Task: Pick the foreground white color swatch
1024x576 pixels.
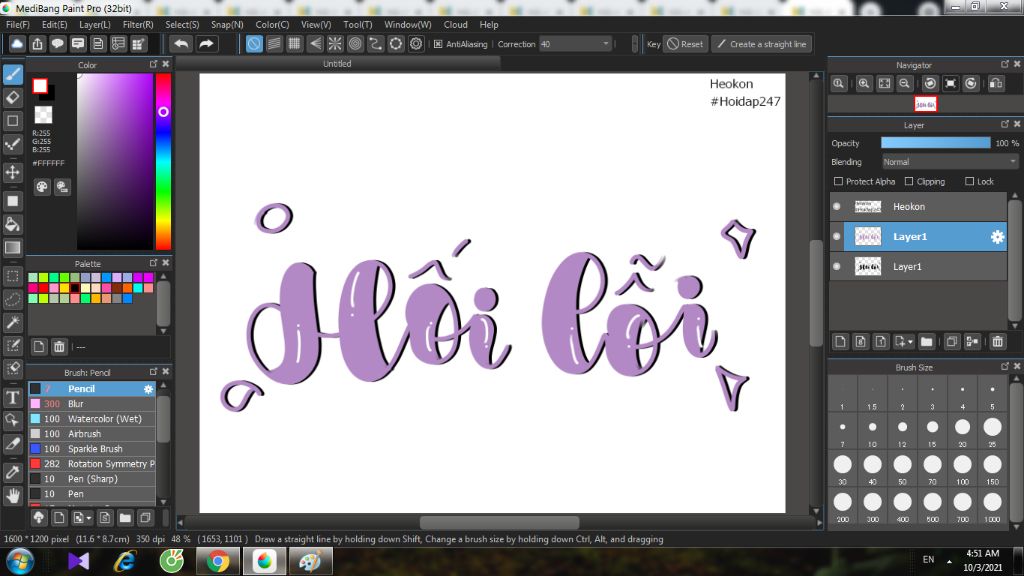Action: coord(40,86)
